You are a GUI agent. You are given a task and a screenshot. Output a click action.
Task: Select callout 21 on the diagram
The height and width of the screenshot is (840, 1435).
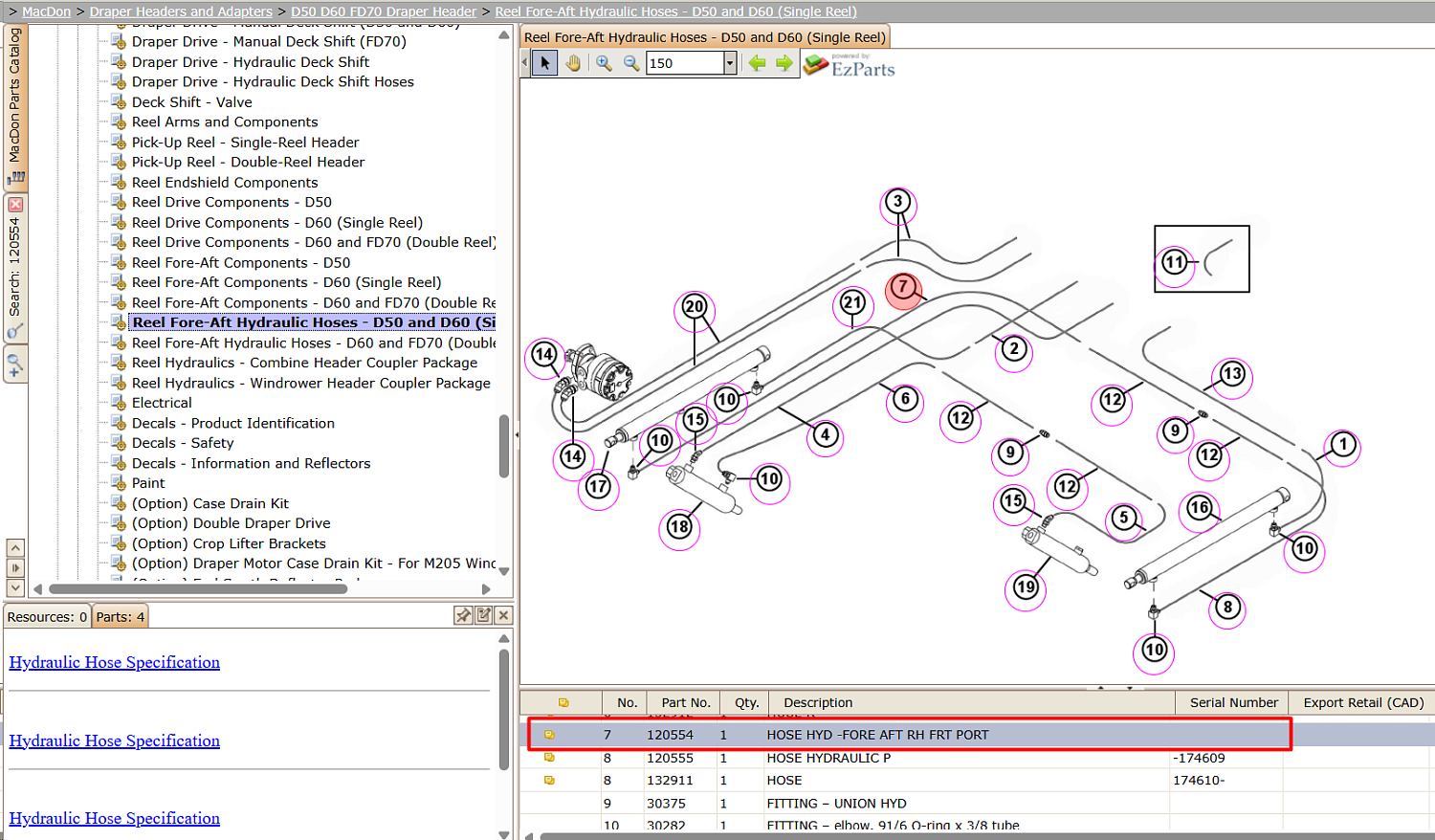point(852,303)
